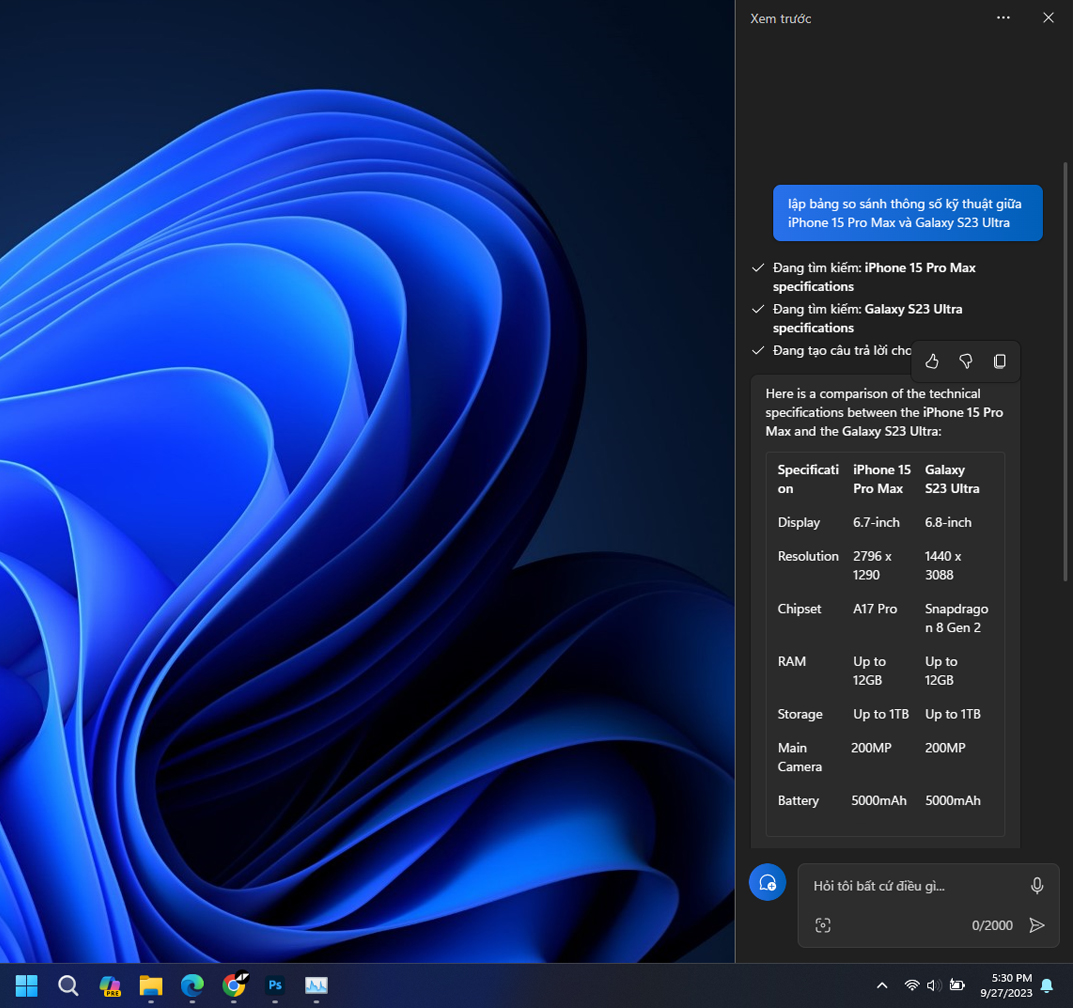The image size is (1073, 1008).
Task: Open Copilot's more options menu
Action: click(1003, 18)
